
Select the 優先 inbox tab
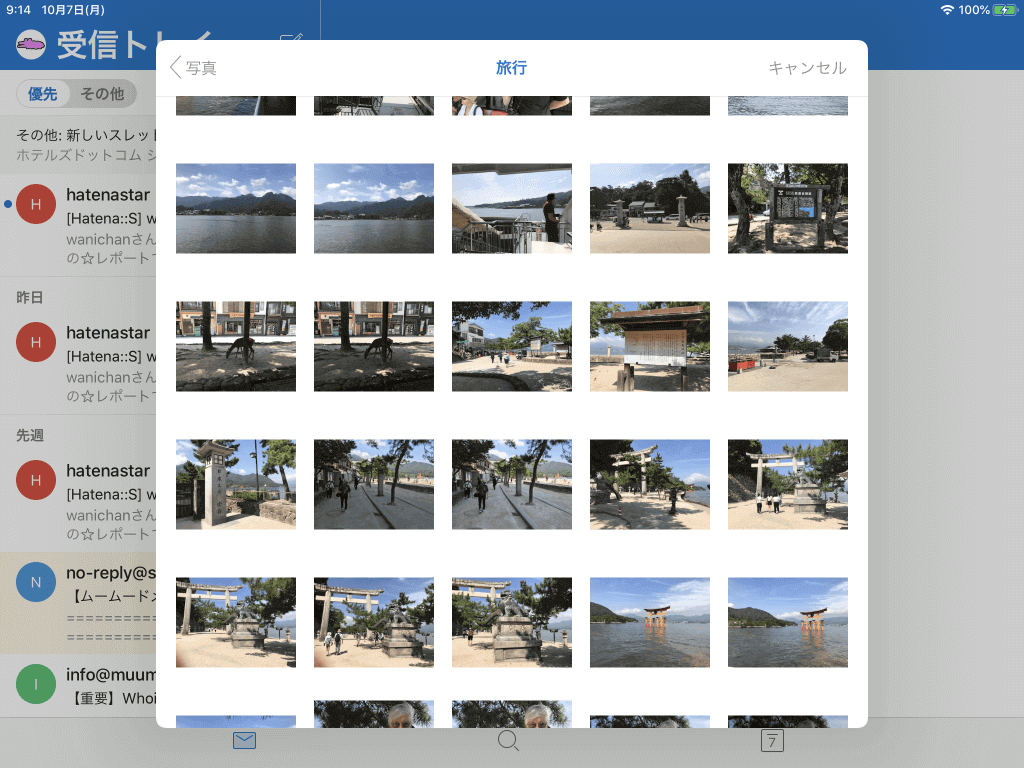click(42, 94)
